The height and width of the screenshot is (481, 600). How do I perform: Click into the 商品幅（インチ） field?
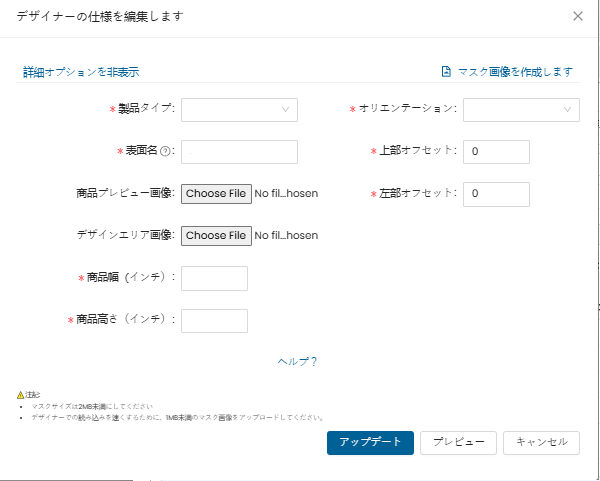214,278
